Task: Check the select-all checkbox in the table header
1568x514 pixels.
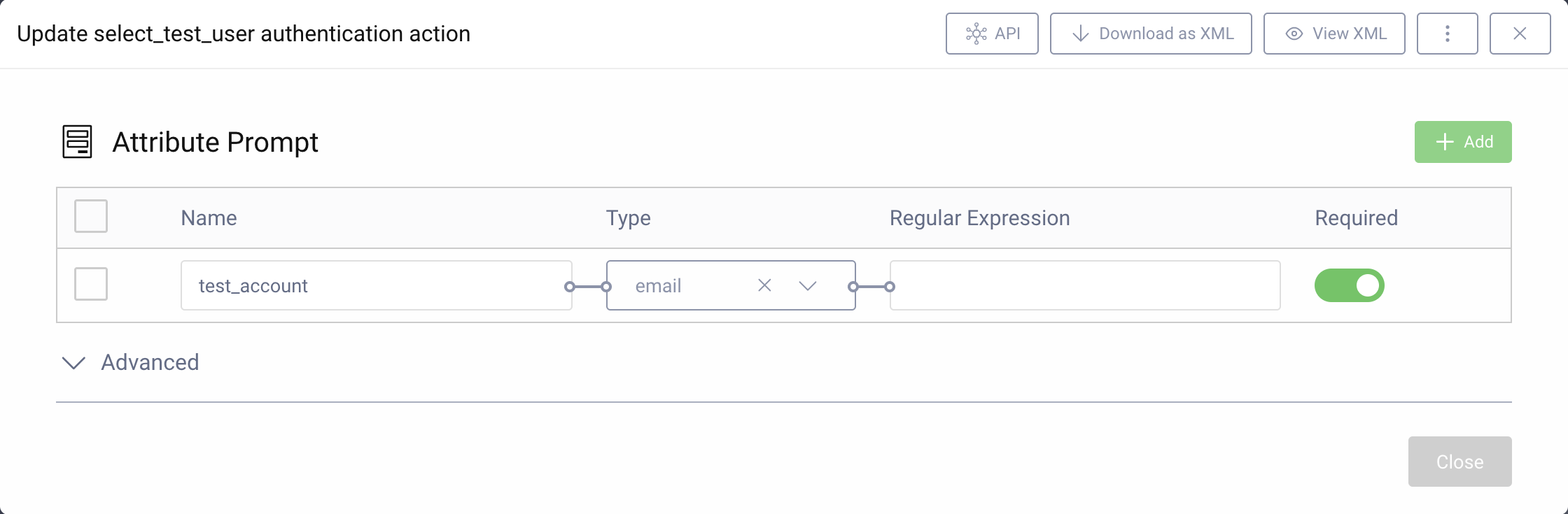Action: (x=90, y=217)
